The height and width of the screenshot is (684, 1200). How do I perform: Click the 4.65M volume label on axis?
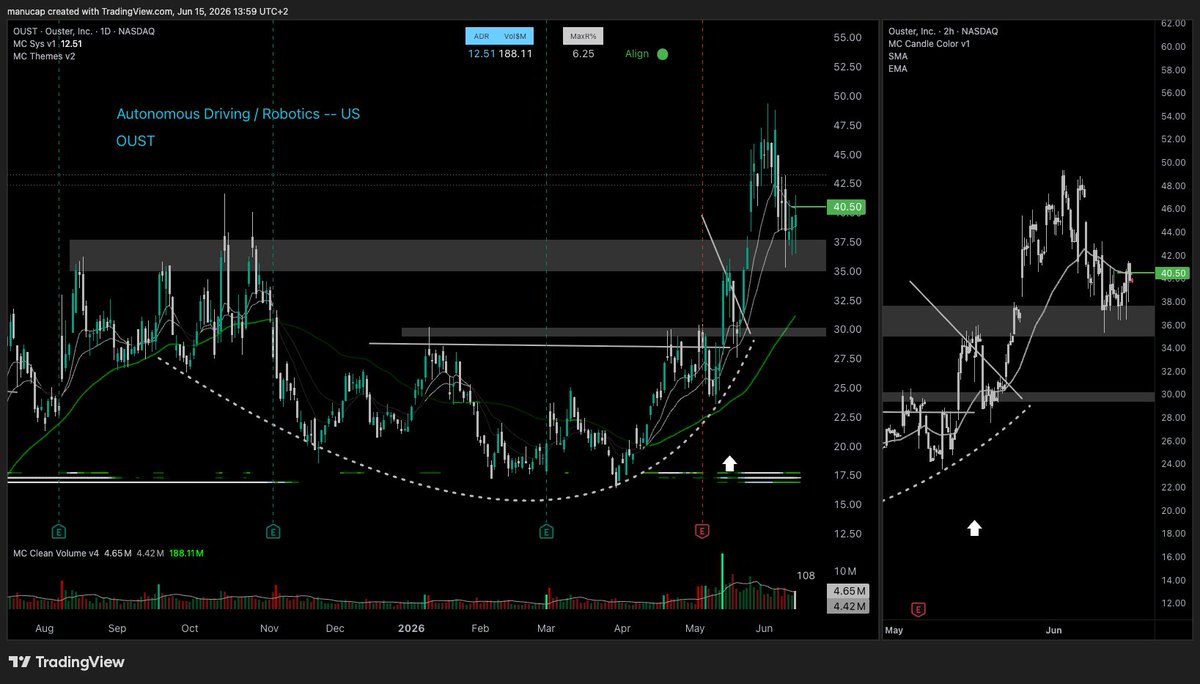[846, 592]
